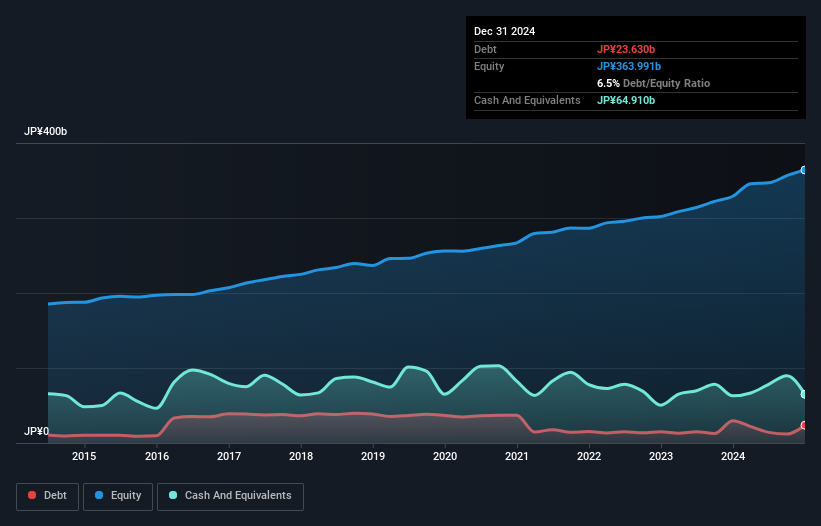Viewport: 821px width, 526px height.
Task: Click the JP¥23.630b debt value
Action: pos(626,49)
